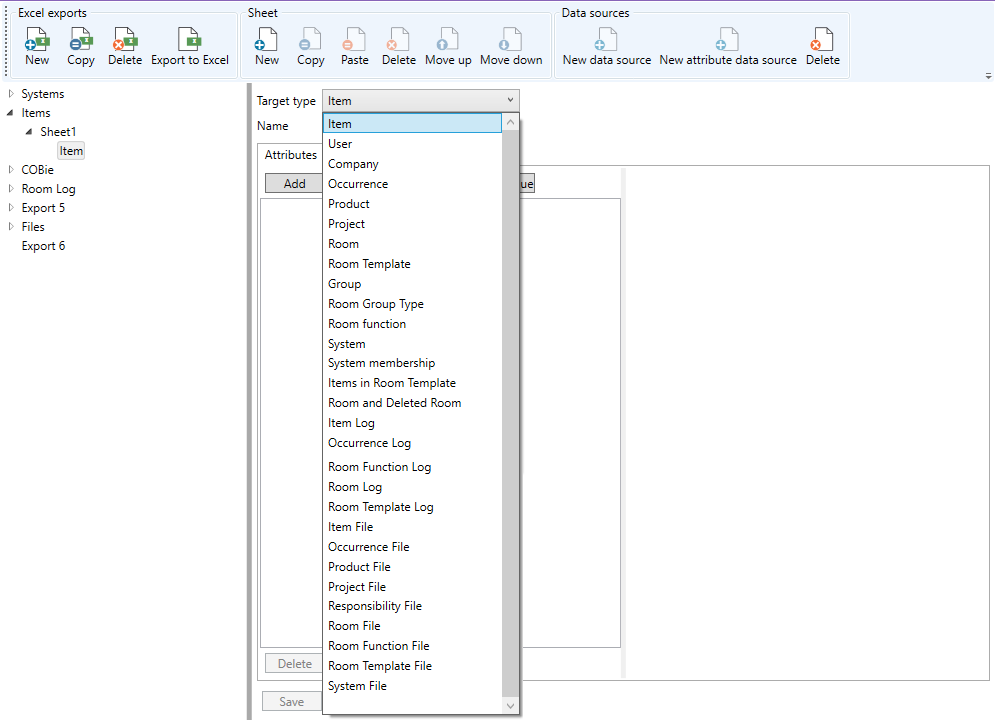995x720 pixels.
Task: Select Occurrence from the target type list
Action: pos(357,184)
